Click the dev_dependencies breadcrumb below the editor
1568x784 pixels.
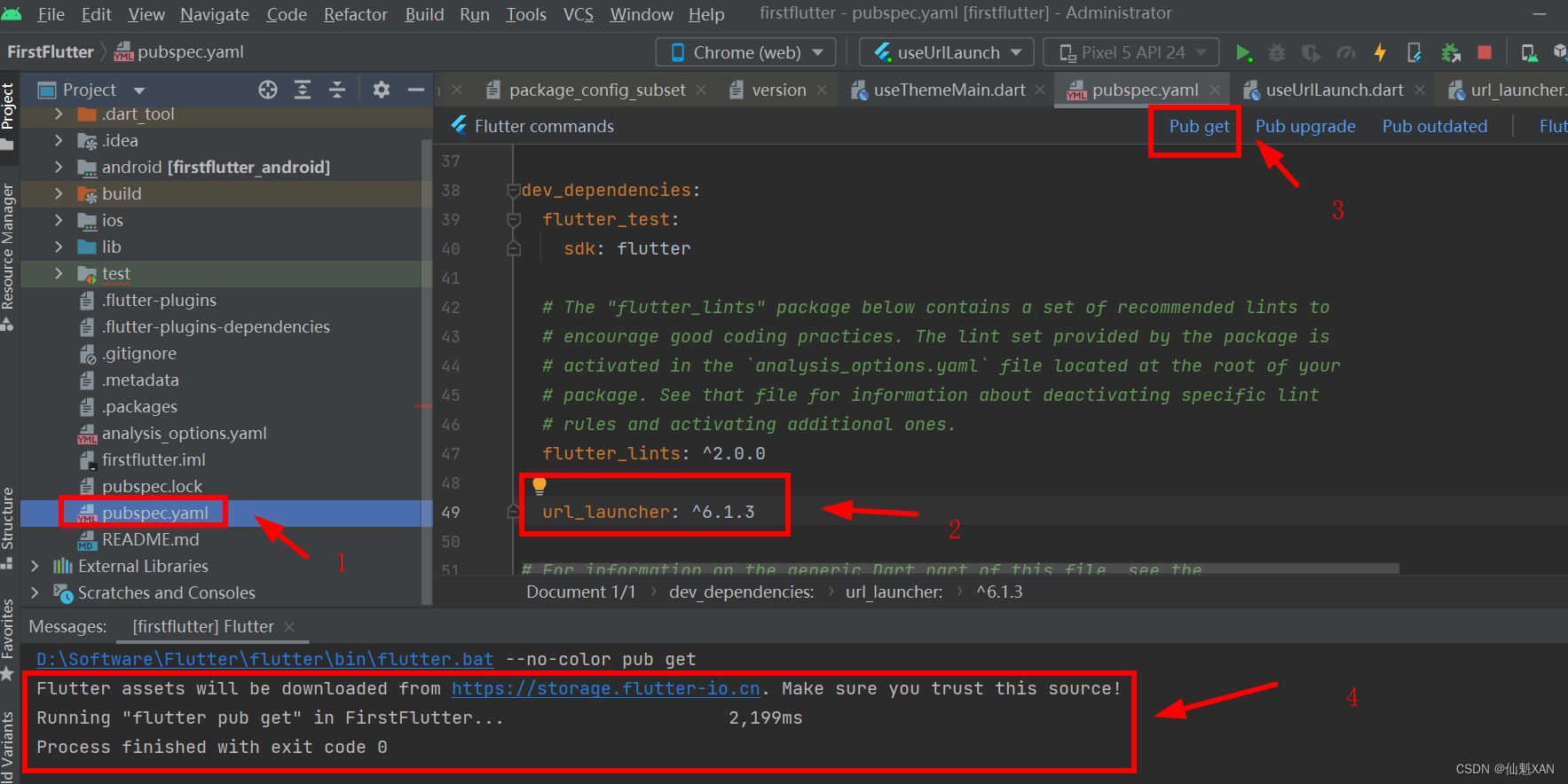coord(741,592)
